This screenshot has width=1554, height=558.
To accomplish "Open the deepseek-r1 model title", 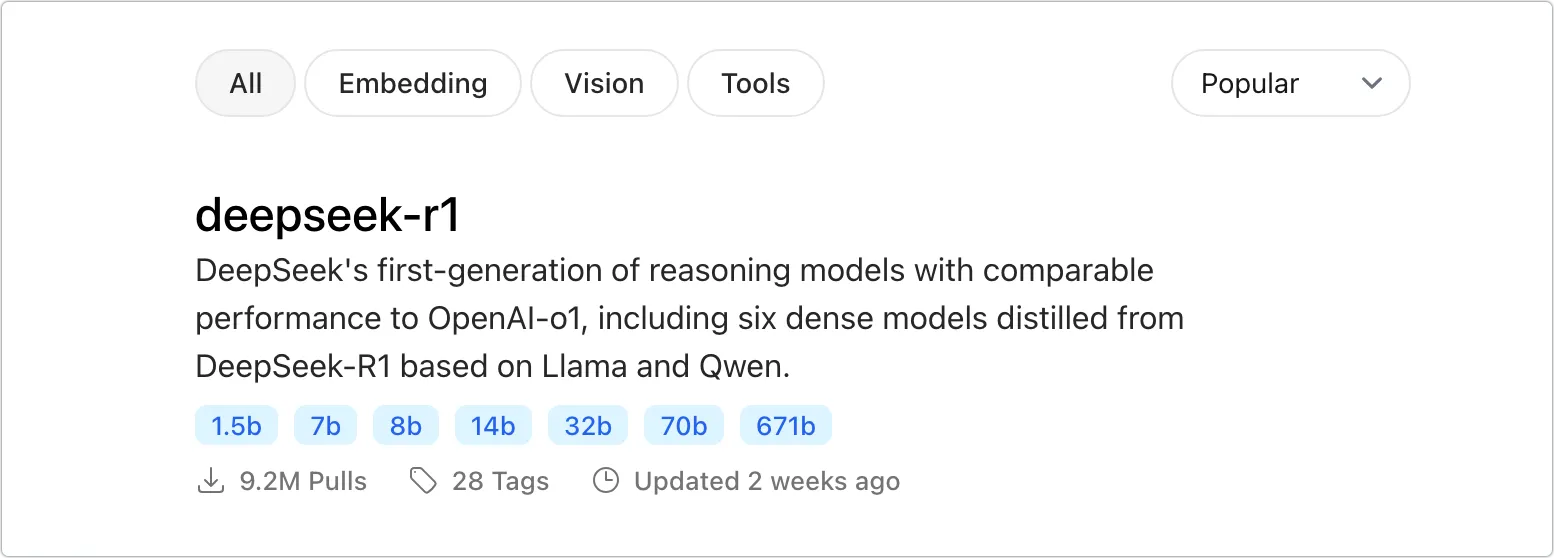I will click(x=327, y=215).
